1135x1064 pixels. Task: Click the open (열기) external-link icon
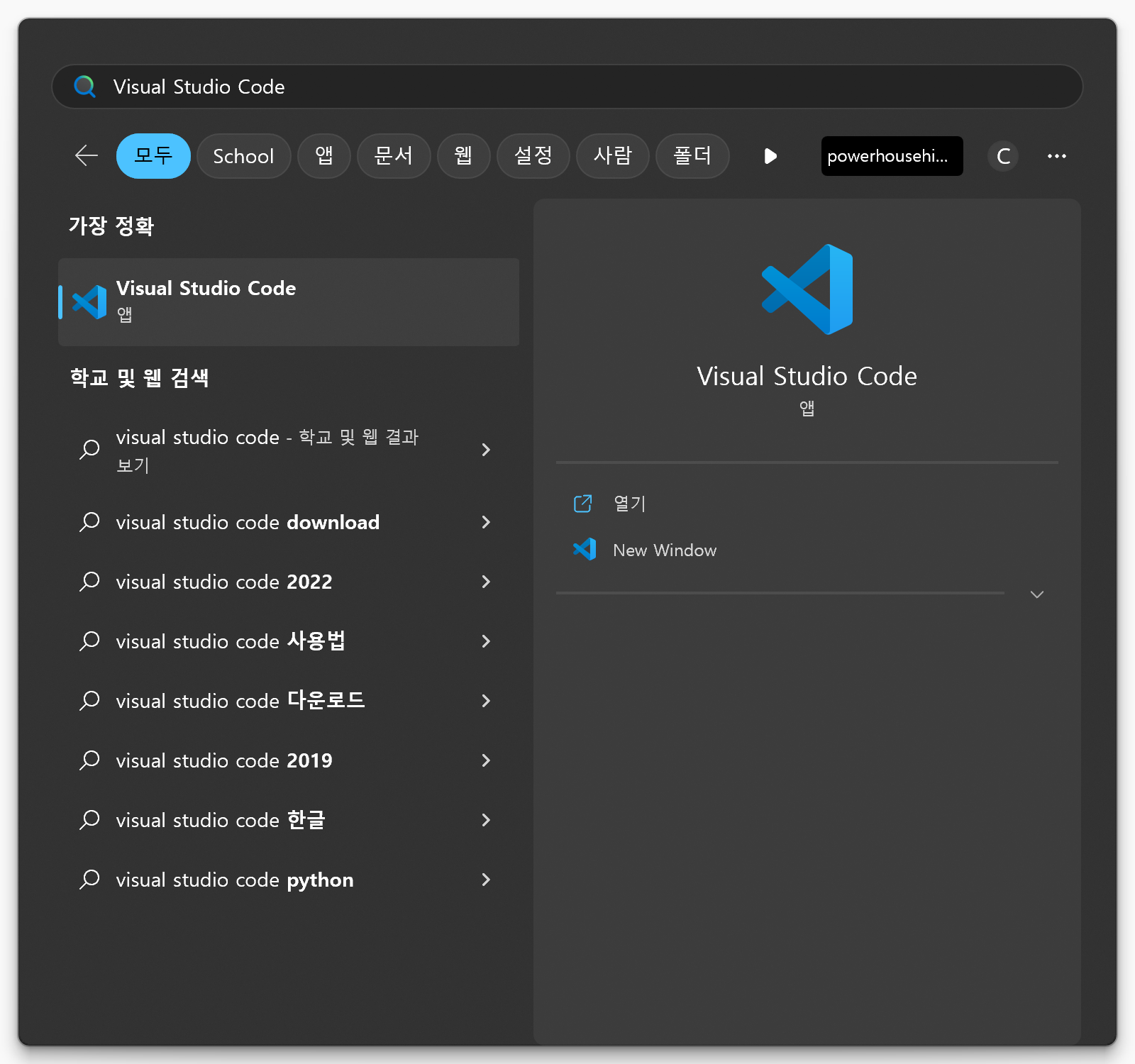(582, 504)
